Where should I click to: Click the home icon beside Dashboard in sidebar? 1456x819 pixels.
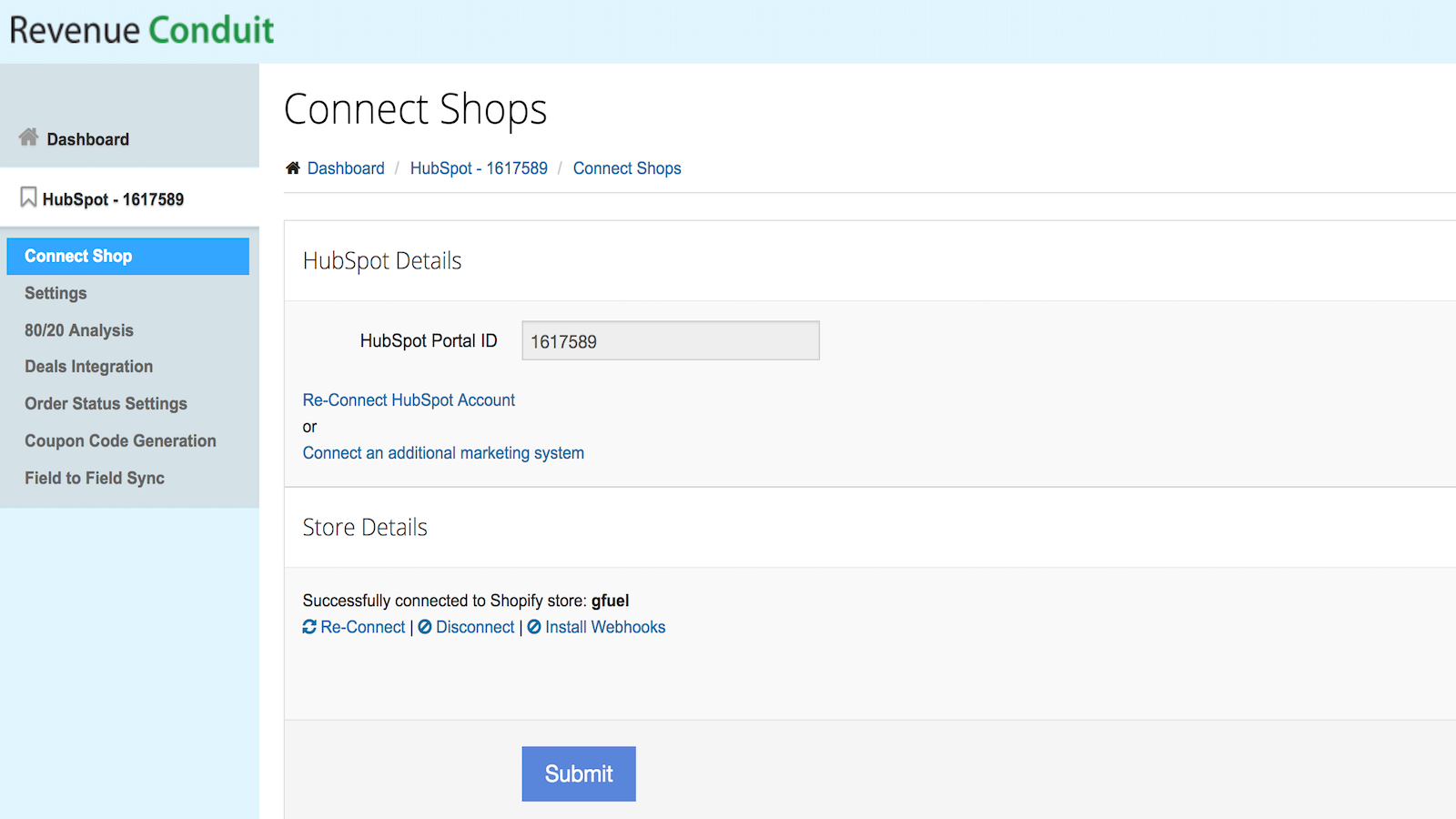pyautogui.click(x=28, y=137)
